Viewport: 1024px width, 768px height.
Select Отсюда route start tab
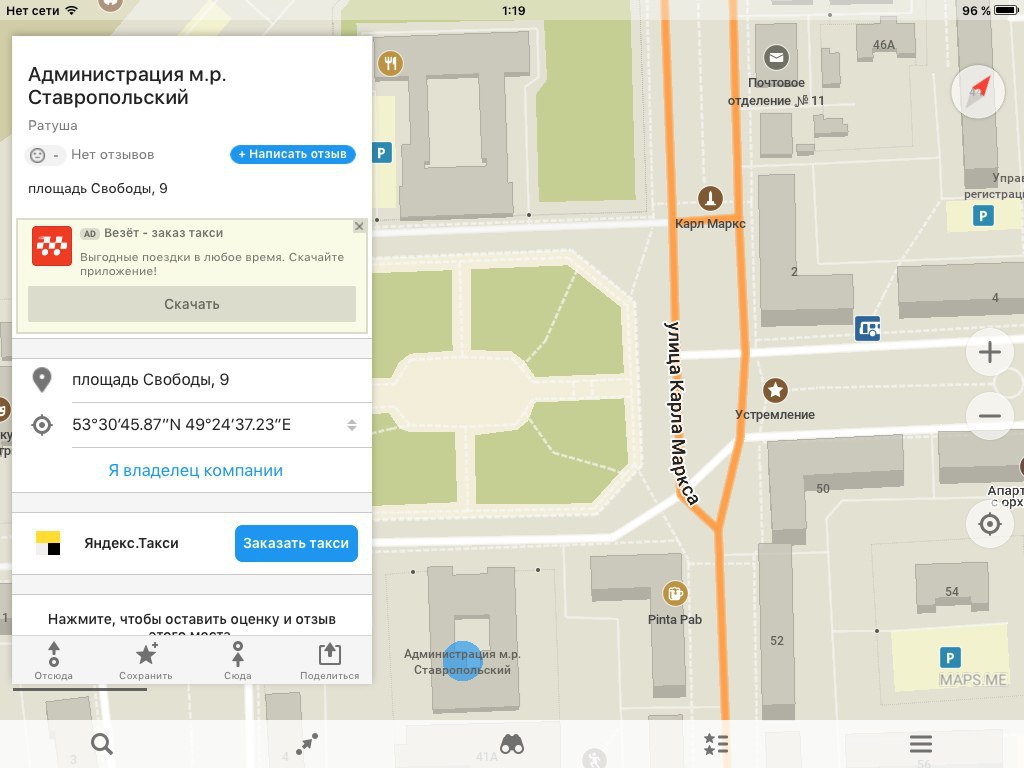[x=54, y=661]
